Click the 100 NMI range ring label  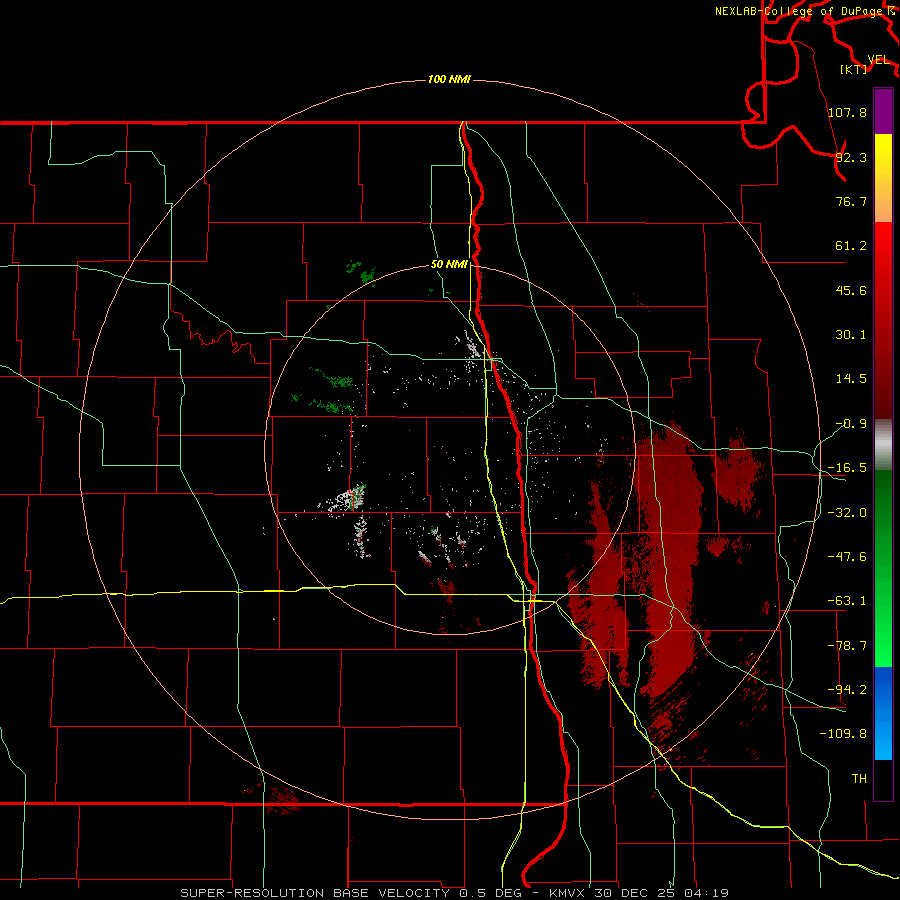pos(449,79)
